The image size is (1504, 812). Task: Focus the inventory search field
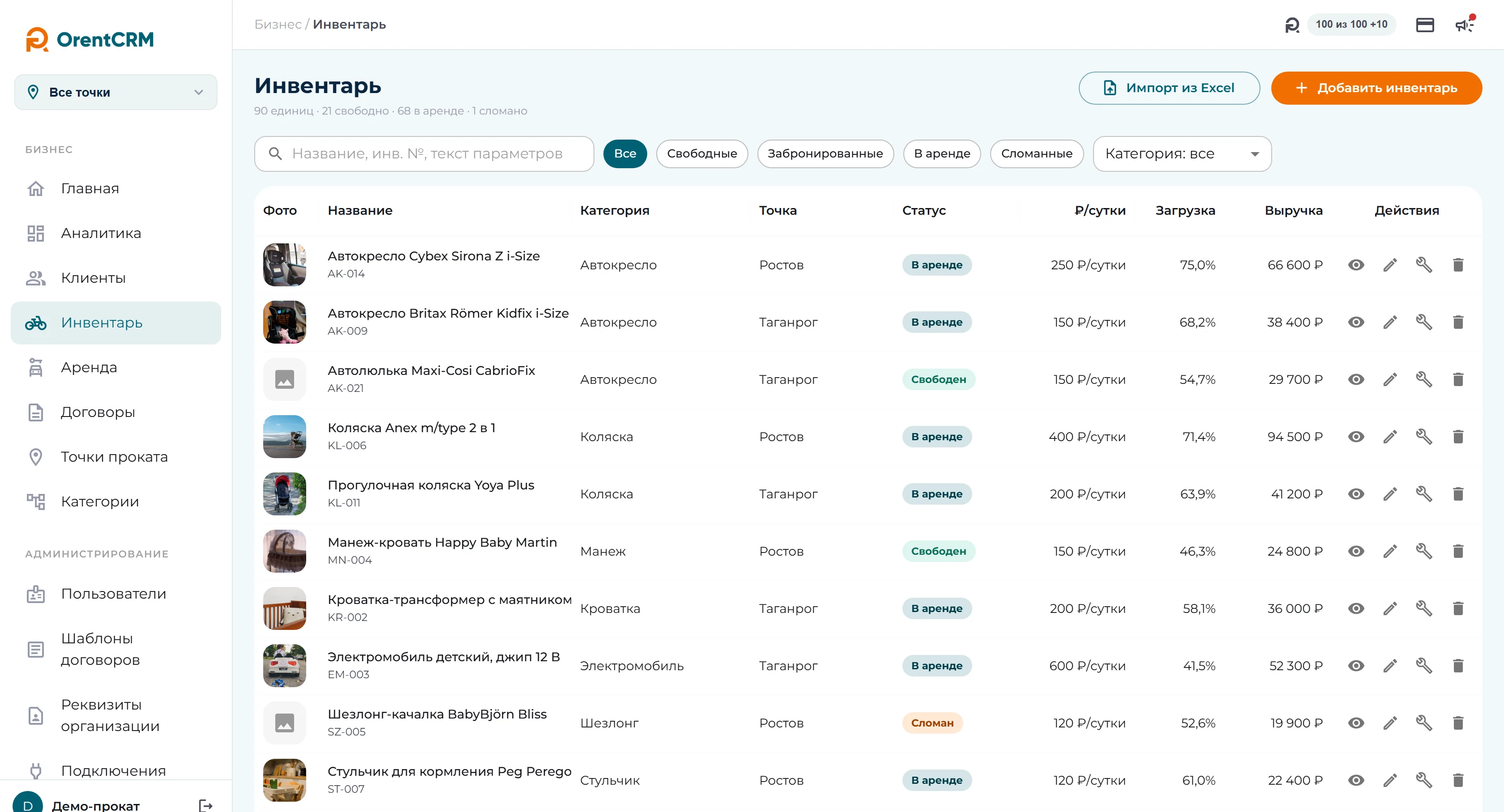click(424, 154)
